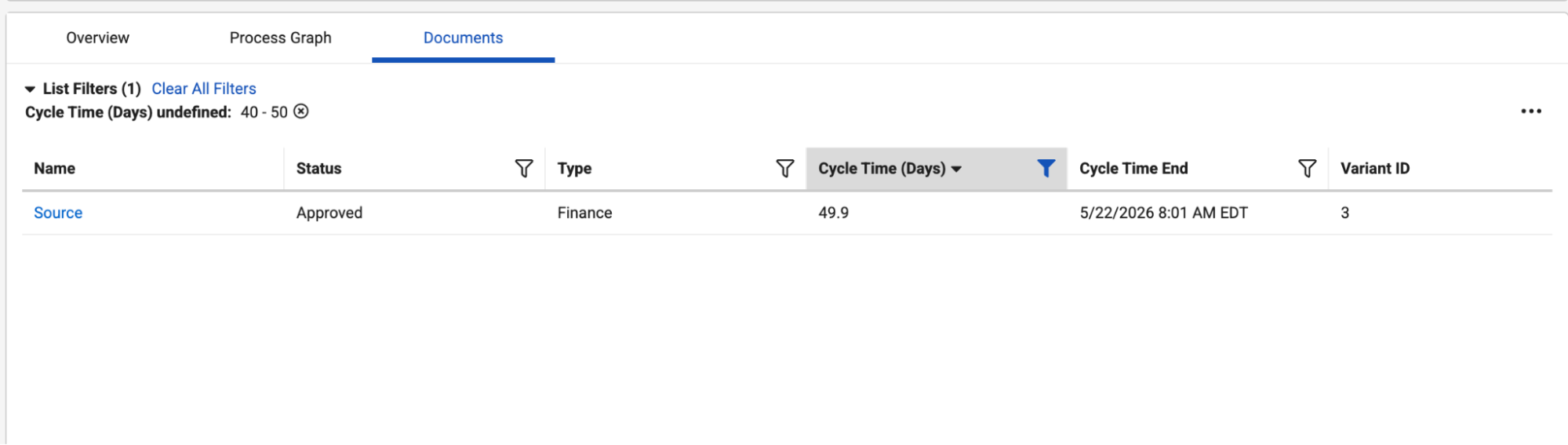Click the Status column header
Image resolution: width=1568 pixels, height=445 pixels.
[318, 168]
